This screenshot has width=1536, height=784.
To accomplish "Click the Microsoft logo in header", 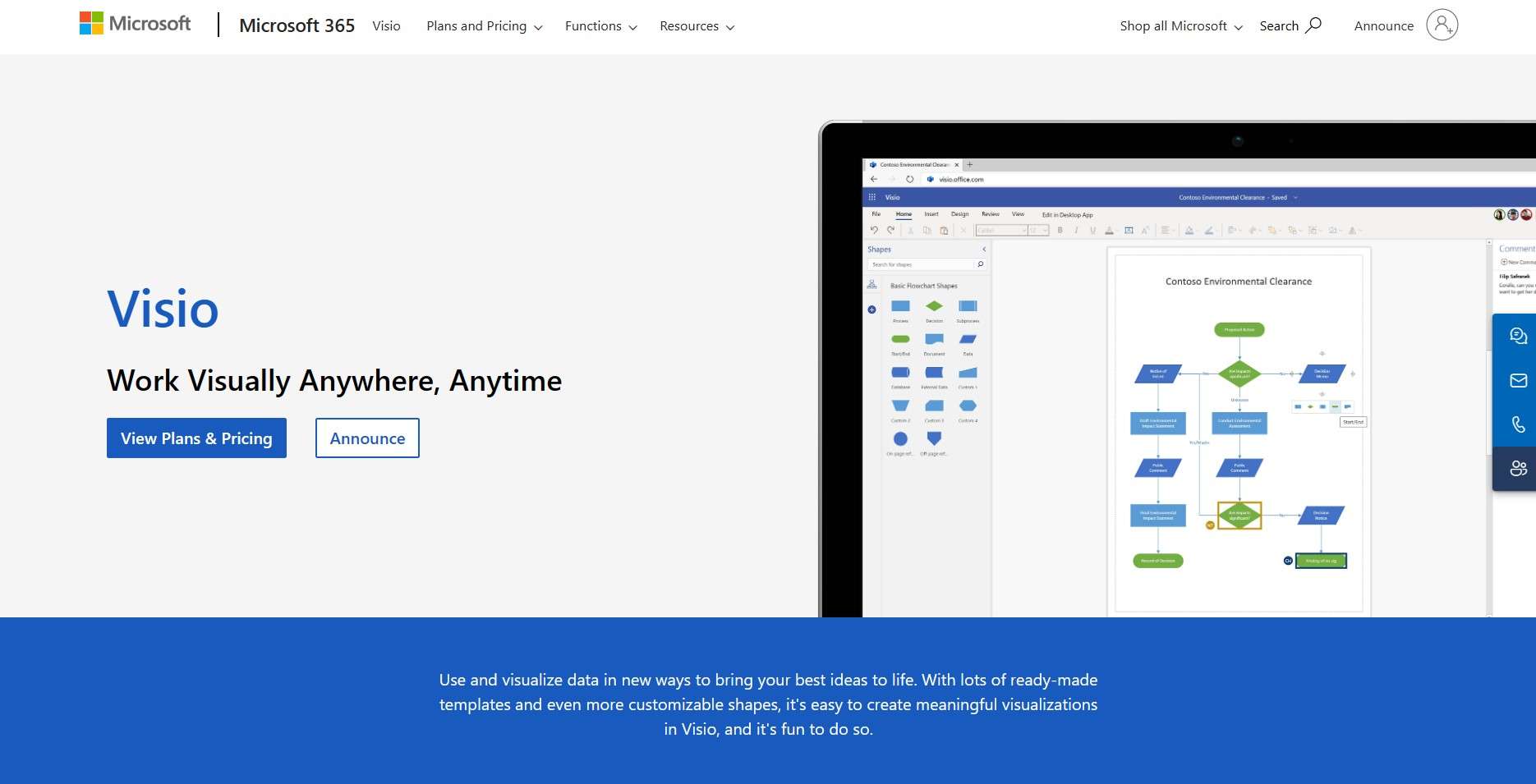I will tap(135, 24).
